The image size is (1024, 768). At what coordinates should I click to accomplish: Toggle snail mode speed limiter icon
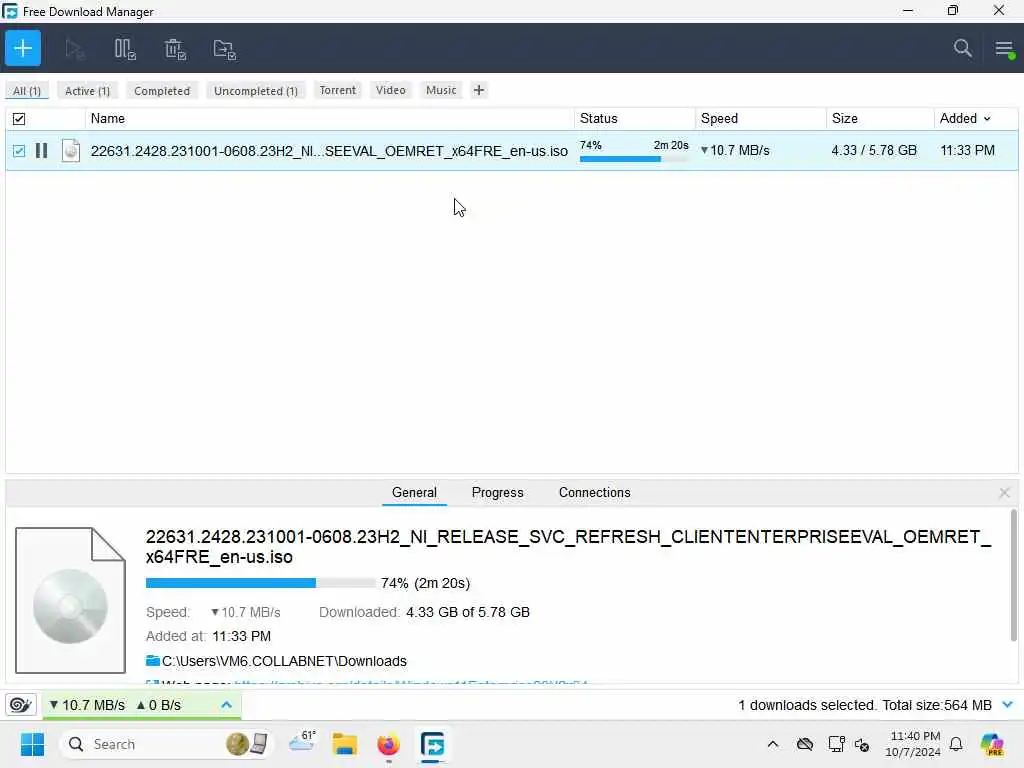pyautogui.click(x=20, y=705)
